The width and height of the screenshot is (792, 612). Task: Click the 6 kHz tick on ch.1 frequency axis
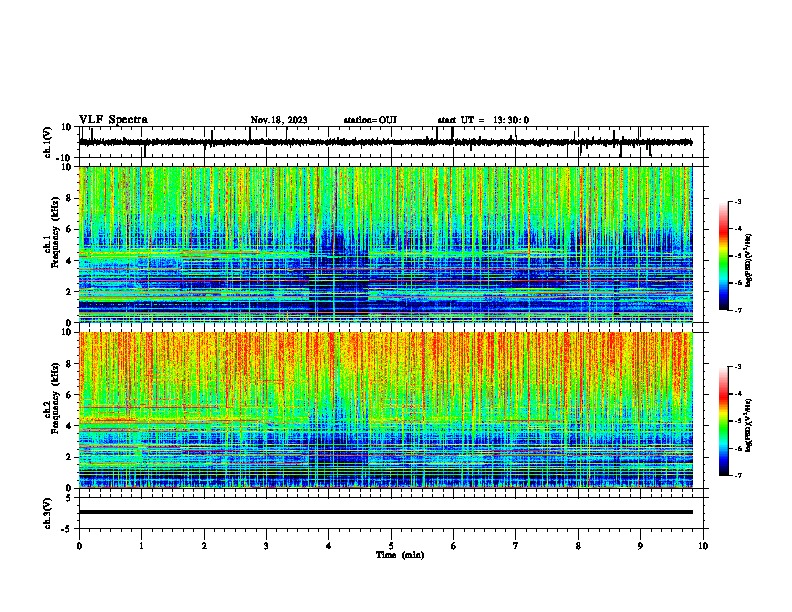pos(69,229)
